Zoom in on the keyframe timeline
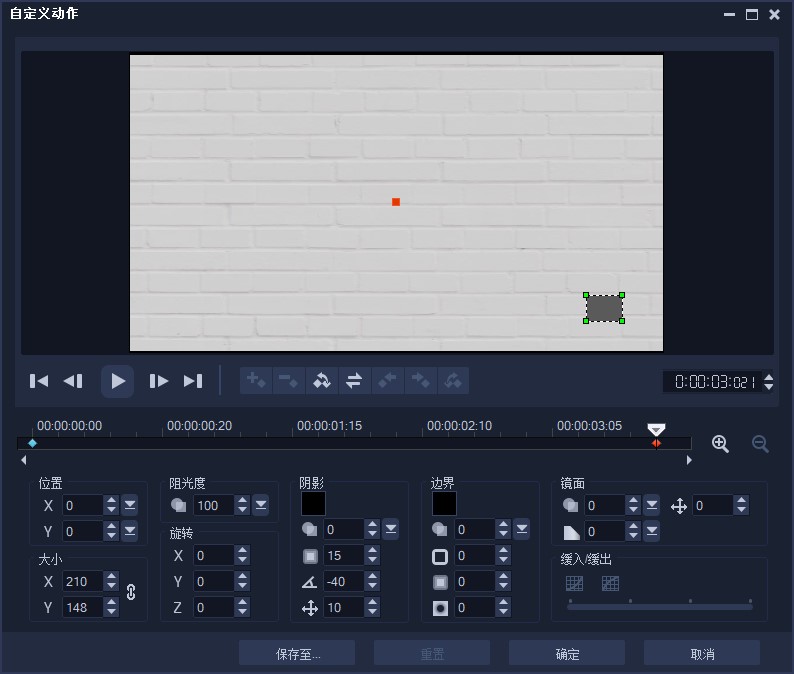This screenshot has height=674, width=794. (720, 444)
